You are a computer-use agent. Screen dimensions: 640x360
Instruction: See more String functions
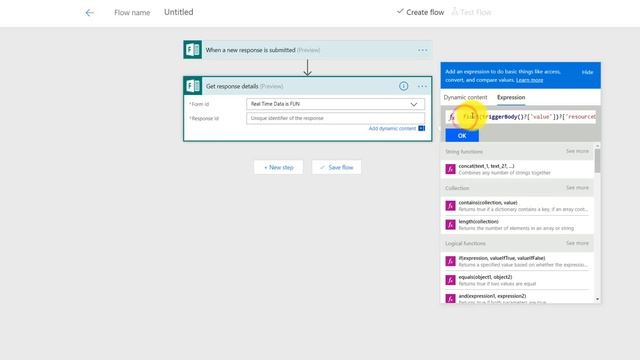tap(577, 151)
